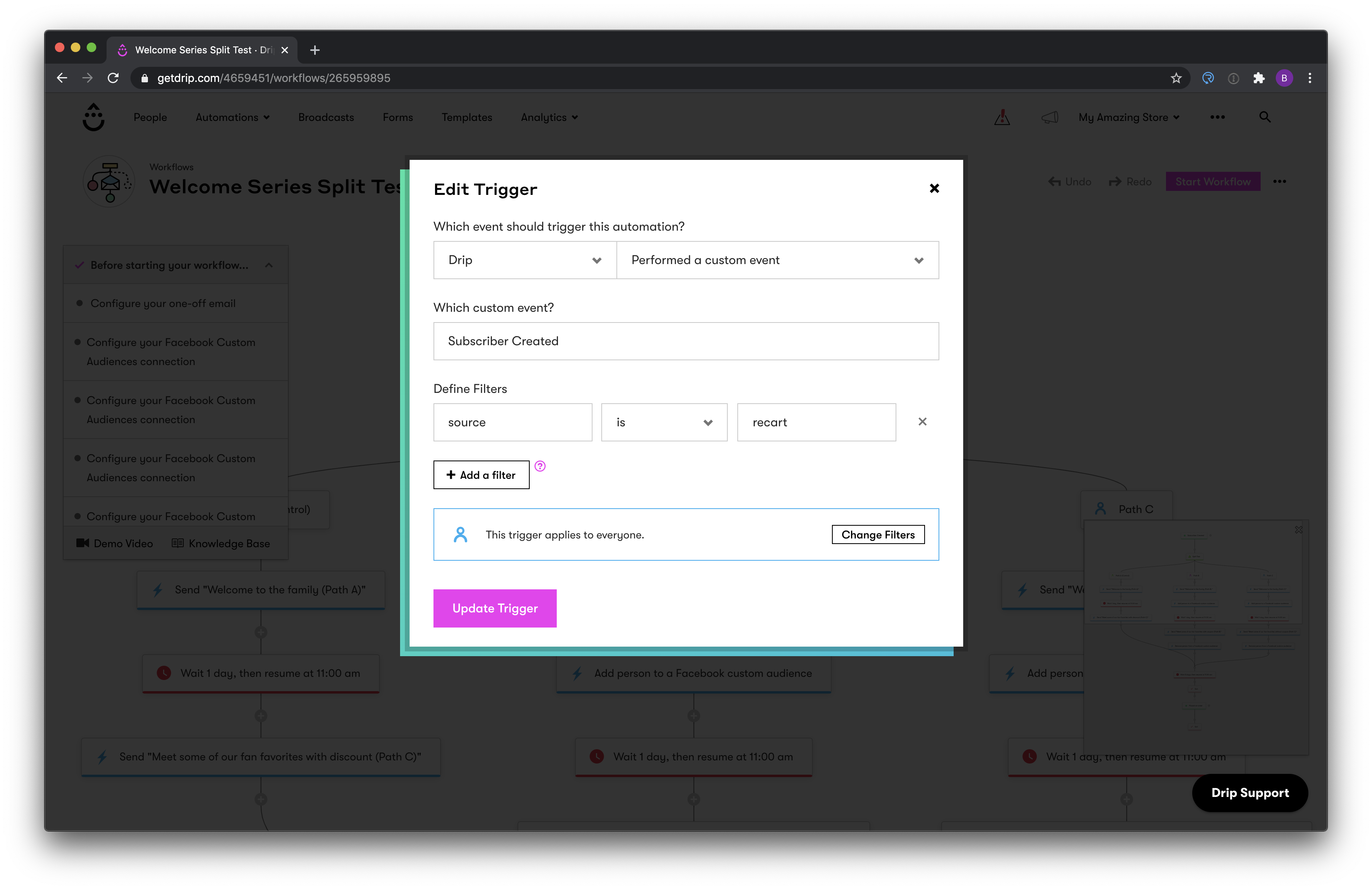Image resolution: width=1372 pixels, height=890 pixels.
Task: Click the source filter field
Action: coord(513,422)
